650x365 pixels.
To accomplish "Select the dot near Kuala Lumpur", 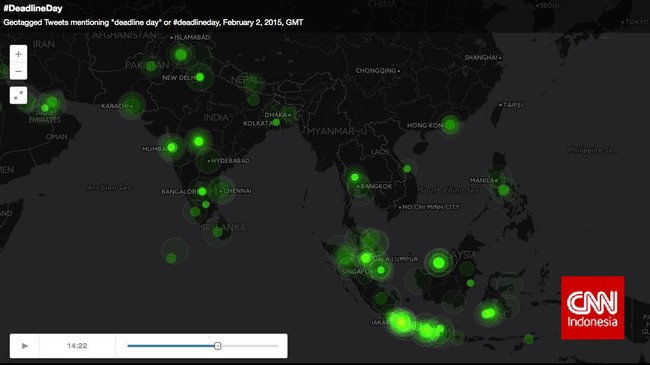I will pos(366,259).
